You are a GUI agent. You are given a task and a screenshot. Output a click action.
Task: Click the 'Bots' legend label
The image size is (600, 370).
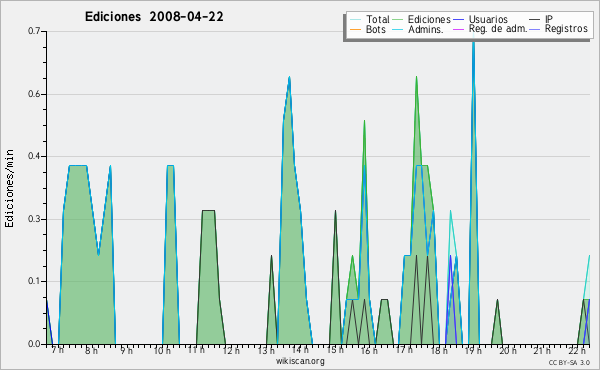coord(375,29)
